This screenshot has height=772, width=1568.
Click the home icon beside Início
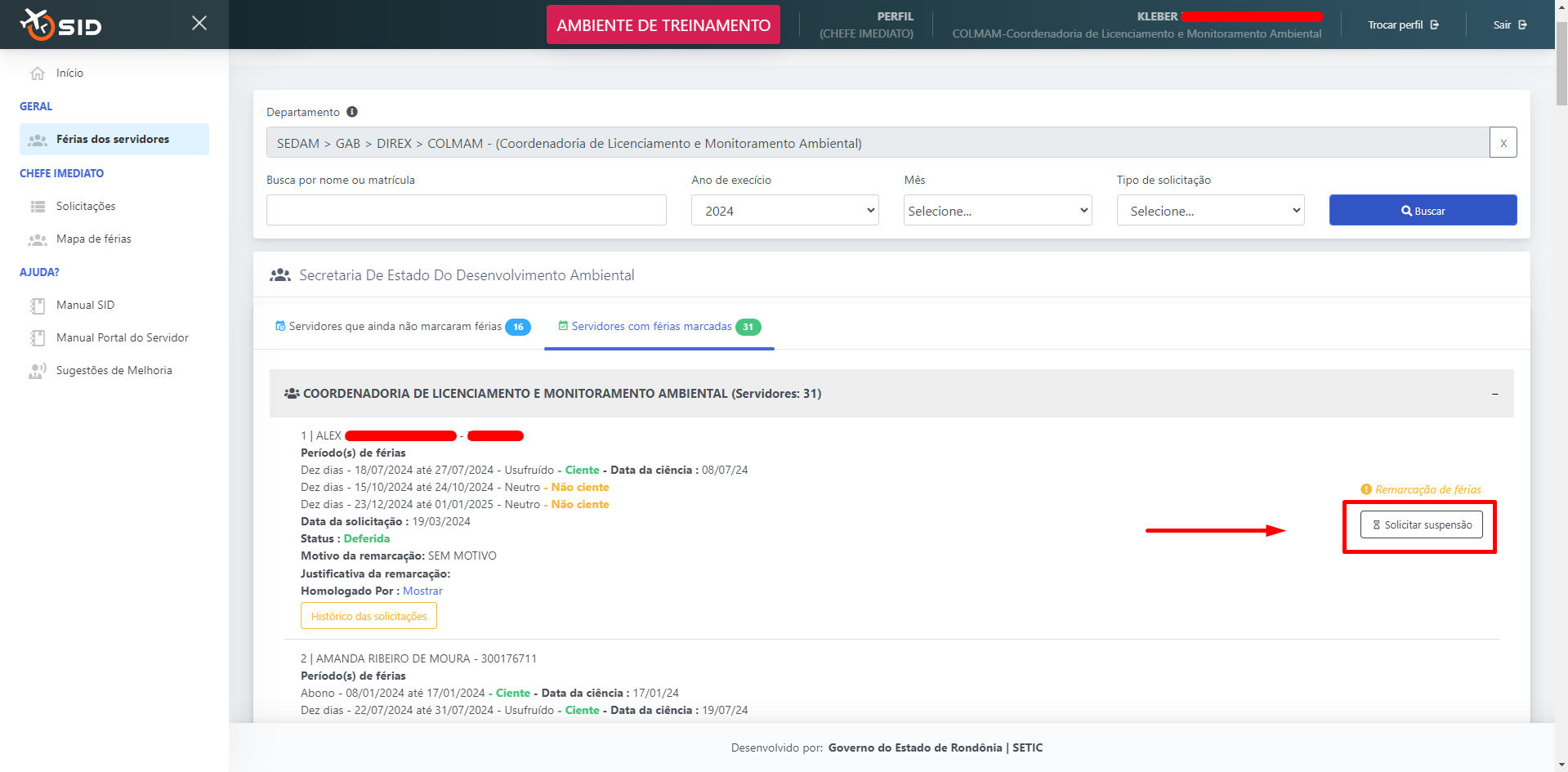click(38, 74)
